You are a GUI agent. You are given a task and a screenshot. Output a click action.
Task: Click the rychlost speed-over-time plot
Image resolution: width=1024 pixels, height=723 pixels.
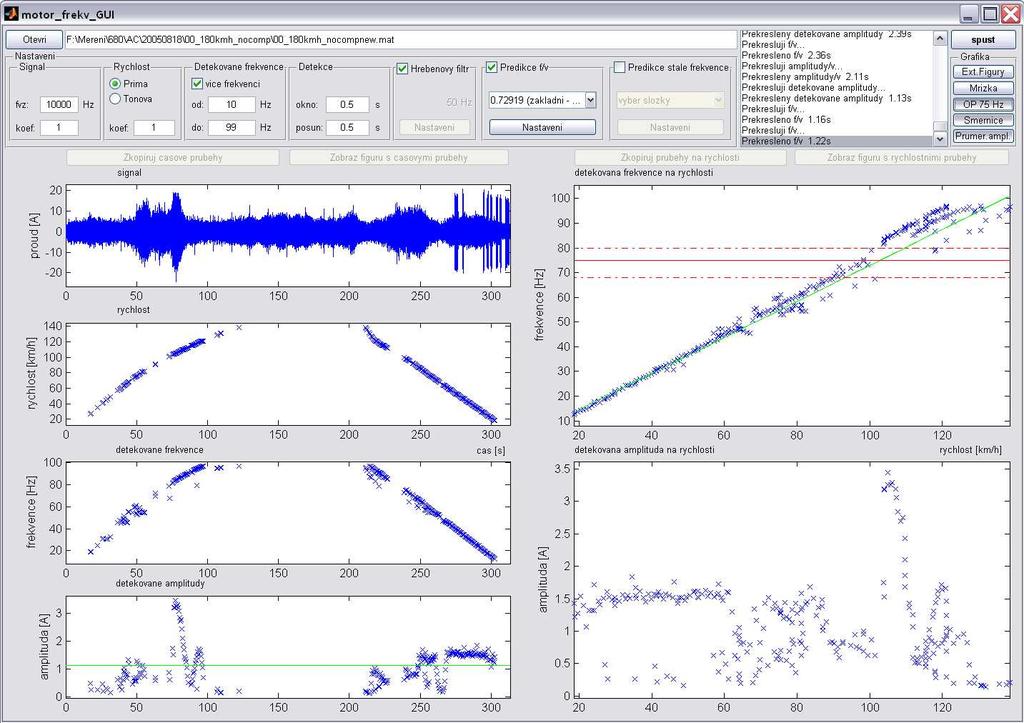tap(288, 374)
